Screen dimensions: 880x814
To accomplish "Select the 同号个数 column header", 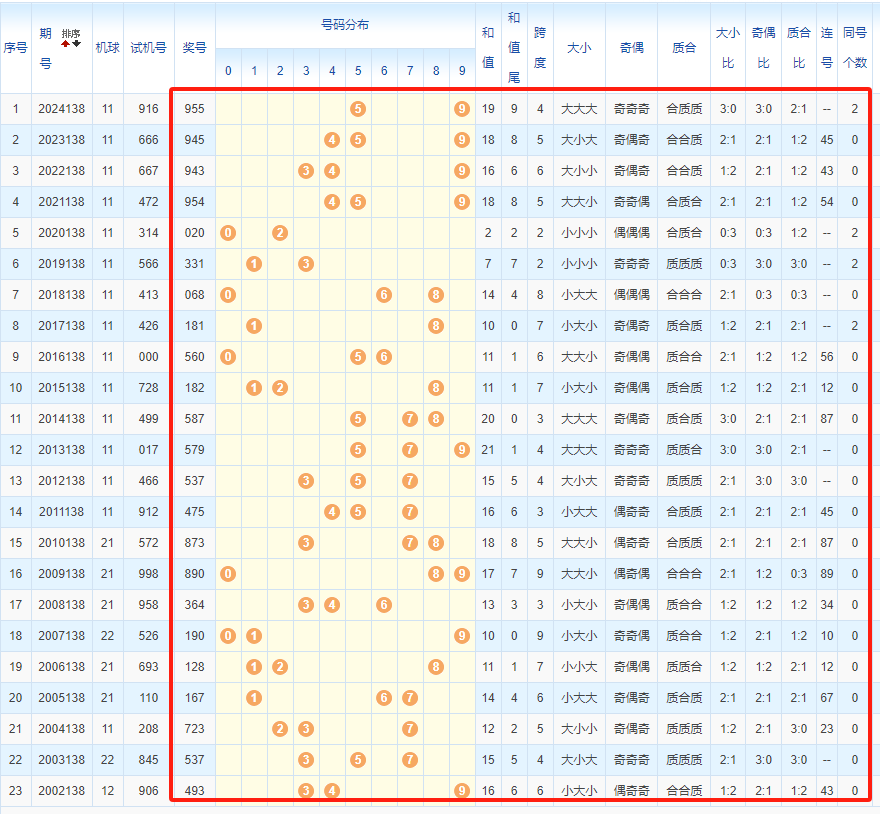I will 855,48.
